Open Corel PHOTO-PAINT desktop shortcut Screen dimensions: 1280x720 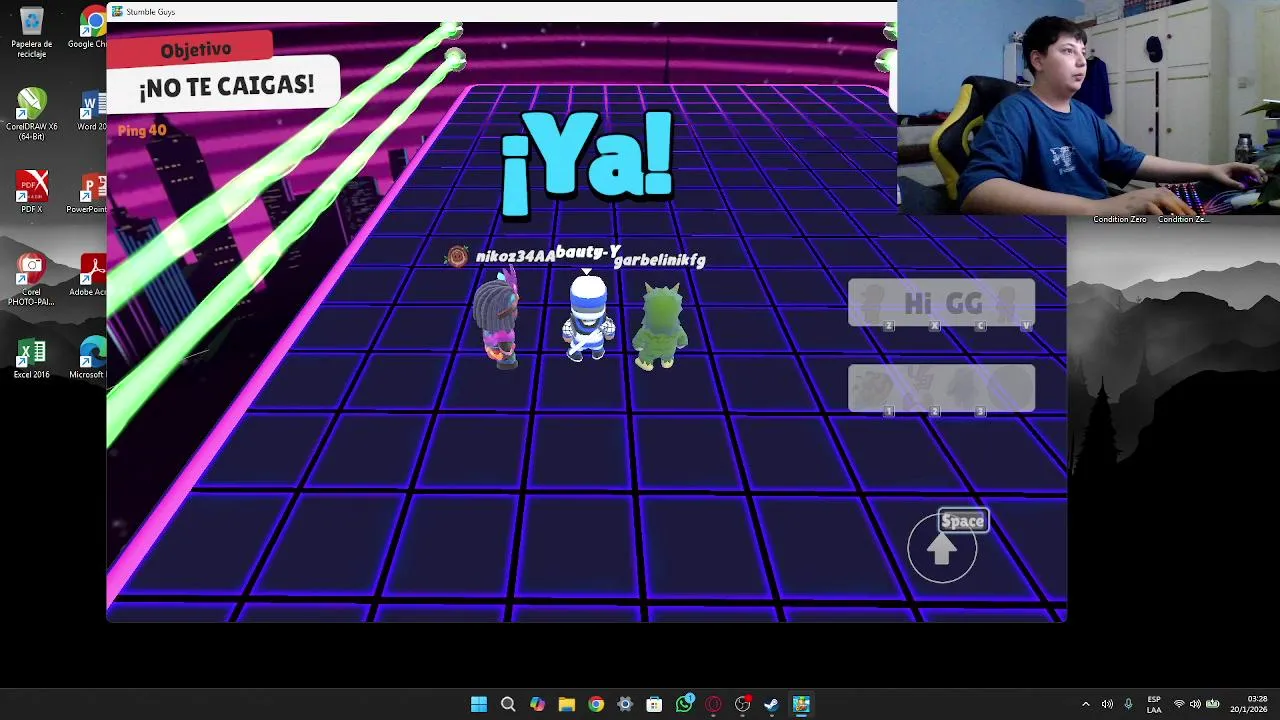[x=32, y=280]
